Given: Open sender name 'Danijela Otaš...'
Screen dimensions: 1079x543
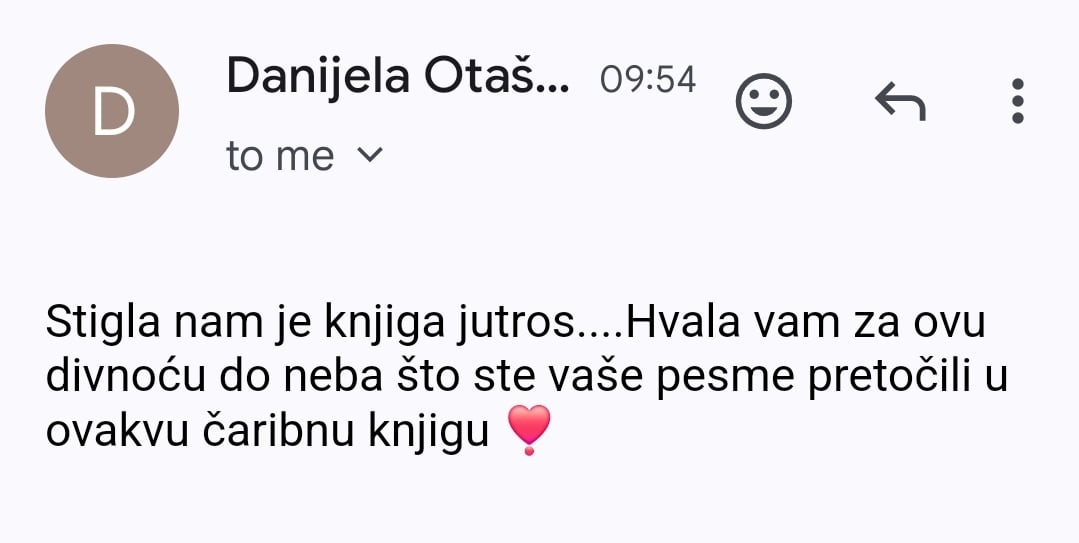Looking at the screenshot, I should point(398,76).
